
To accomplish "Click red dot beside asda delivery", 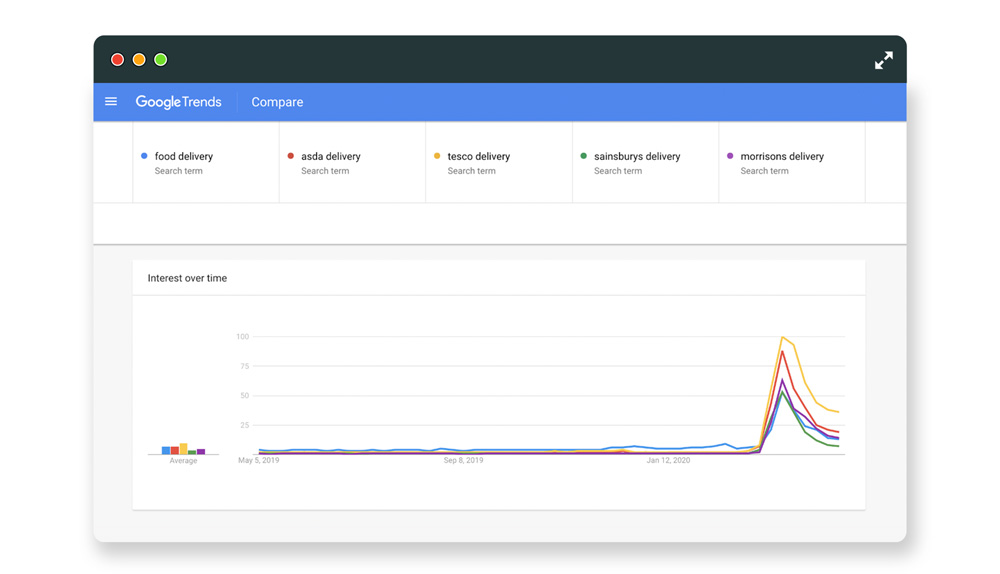I will click(x=291, y=156).
